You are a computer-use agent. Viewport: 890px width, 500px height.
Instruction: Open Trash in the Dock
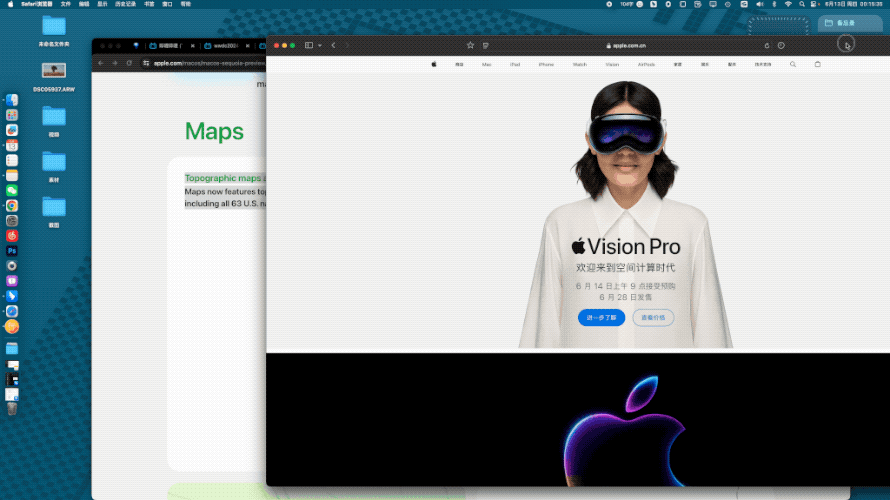tap(12, 409)
